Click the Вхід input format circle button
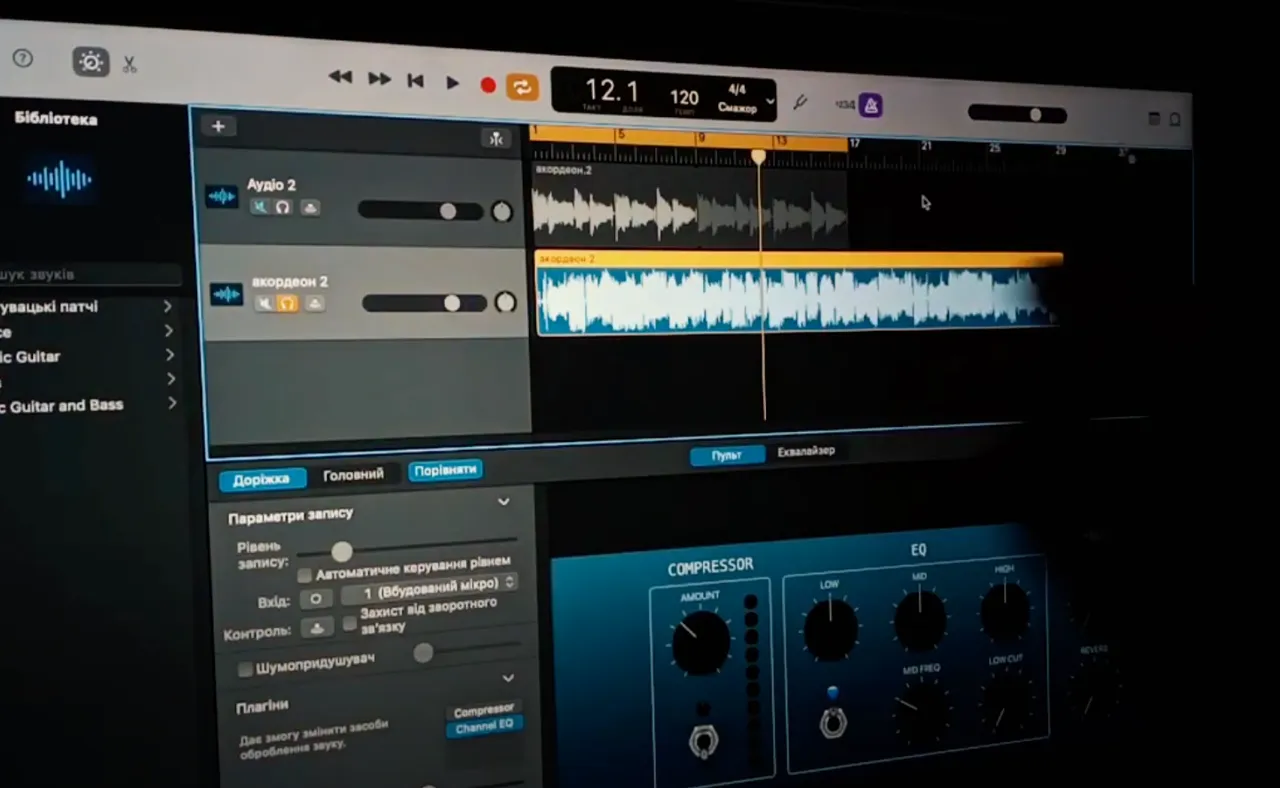Viewport: 1280px width, 788px height. pyautogui.click(x=316, y=599)
